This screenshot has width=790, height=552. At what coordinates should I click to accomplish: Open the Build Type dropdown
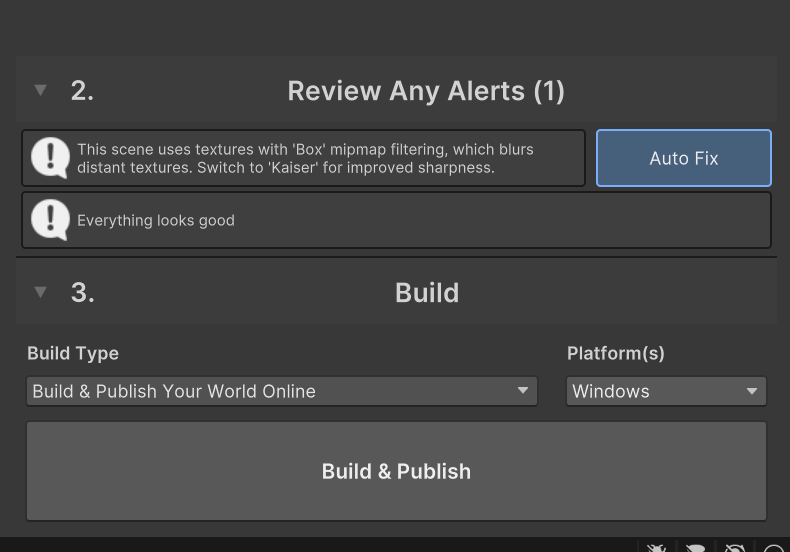click(282, 391)
